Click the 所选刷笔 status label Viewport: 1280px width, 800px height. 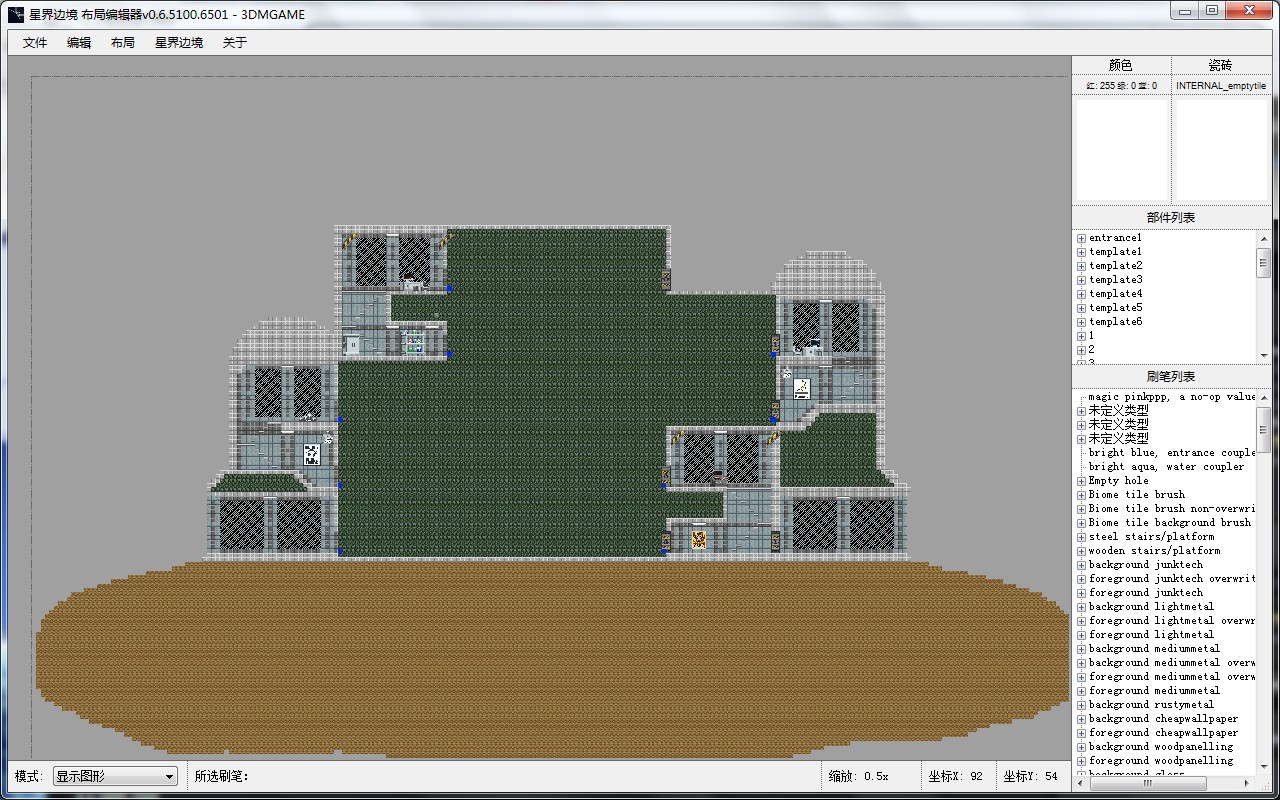[221, 776]
